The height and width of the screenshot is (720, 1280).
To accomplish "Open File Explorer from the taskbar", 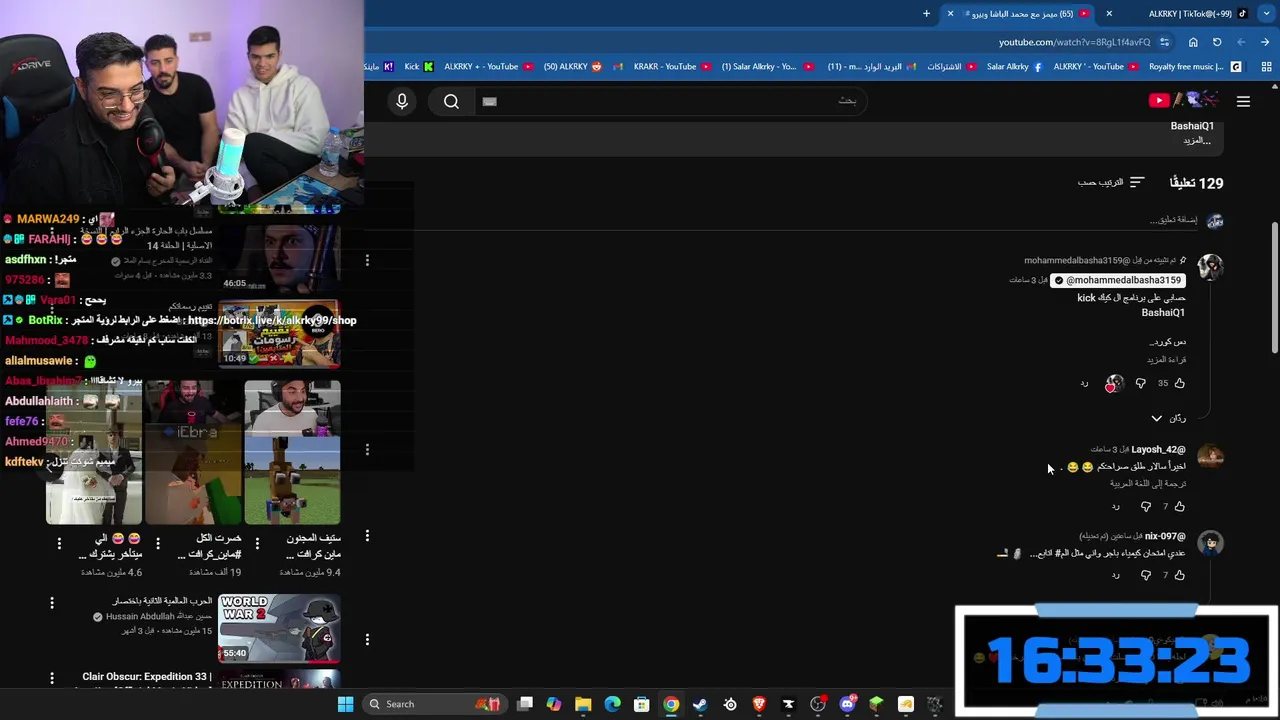I will click(583, 704).
